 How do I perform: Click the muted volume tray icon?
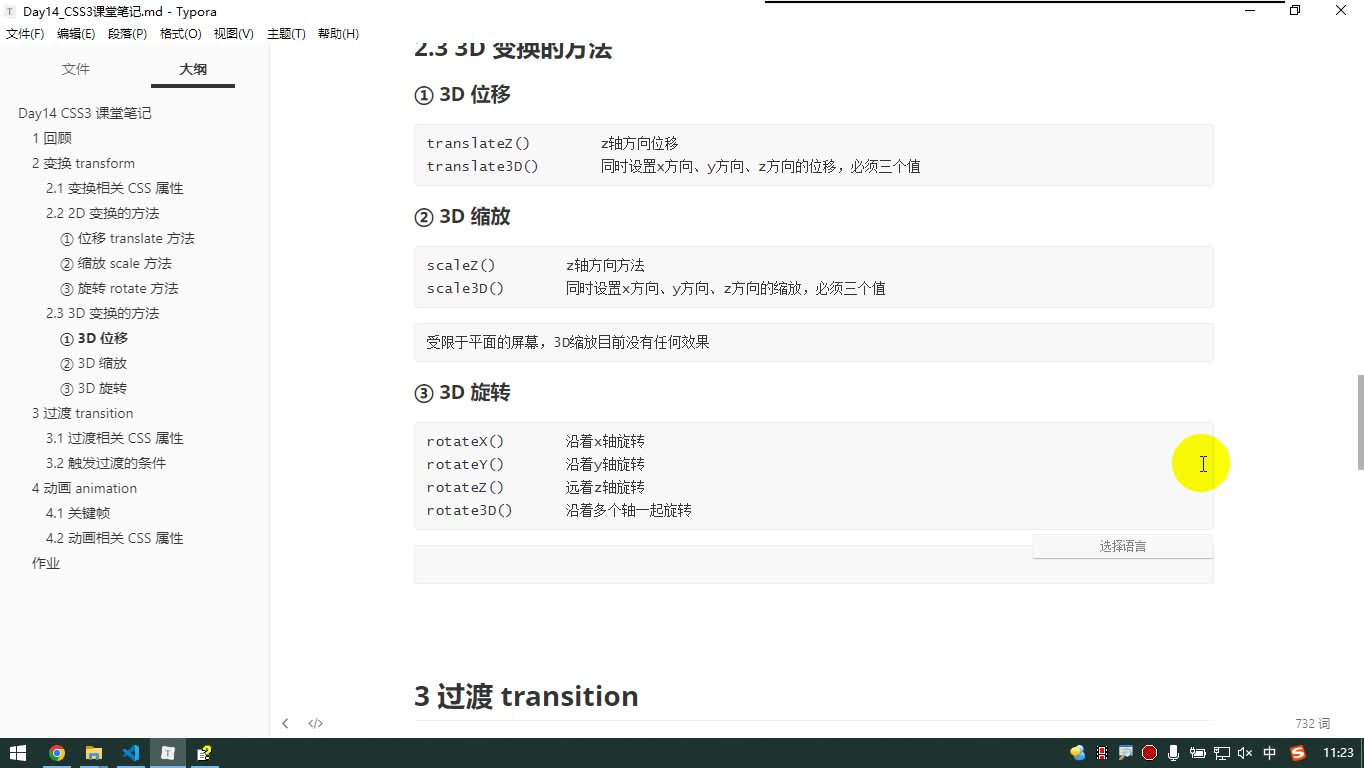(x=1245, y=753)
